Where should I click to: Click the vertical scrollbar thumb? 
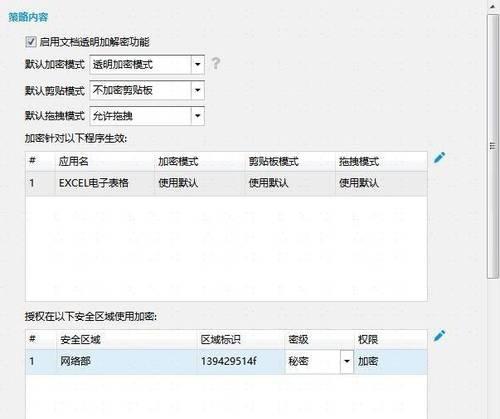(x=493, y=146)
